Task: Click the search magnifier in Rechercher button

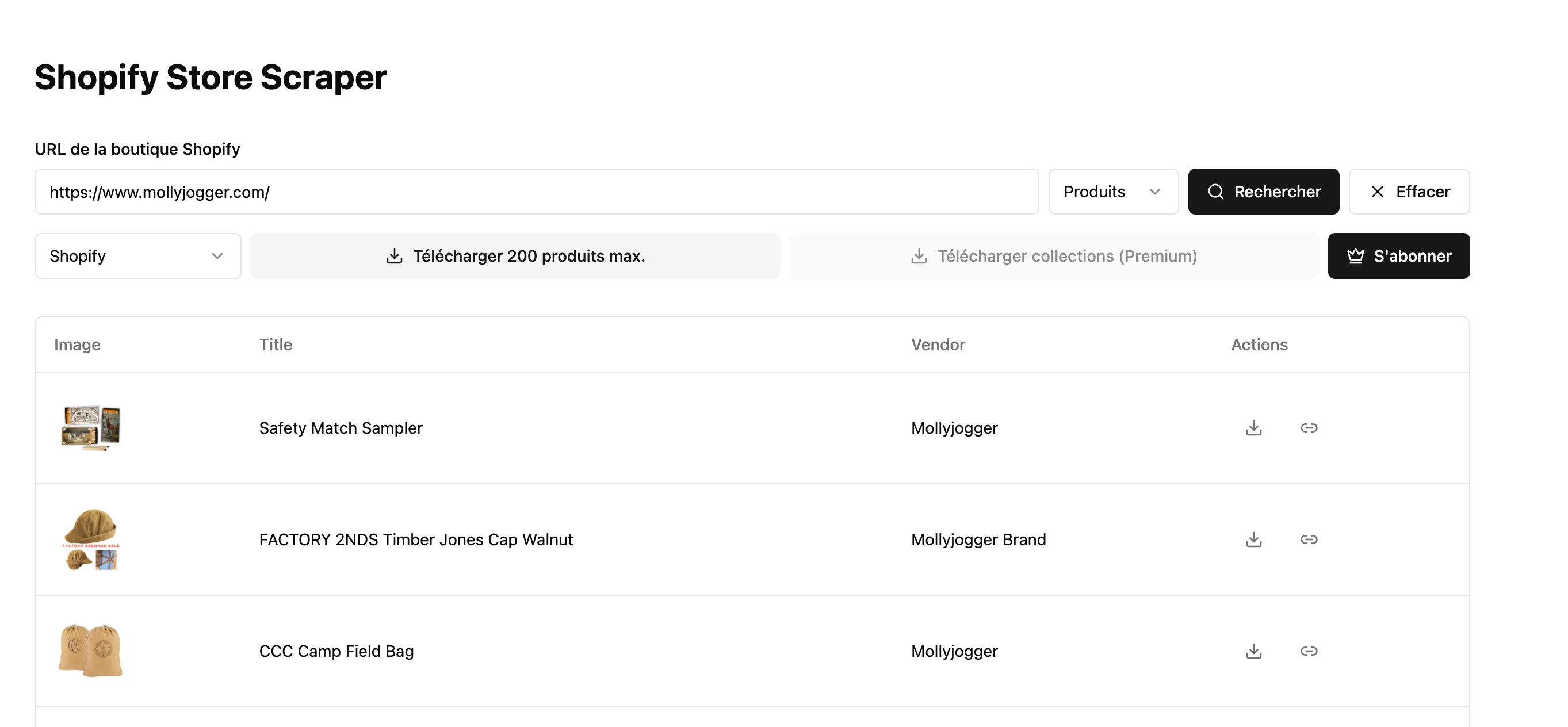Action: (x=1215, y=191)
